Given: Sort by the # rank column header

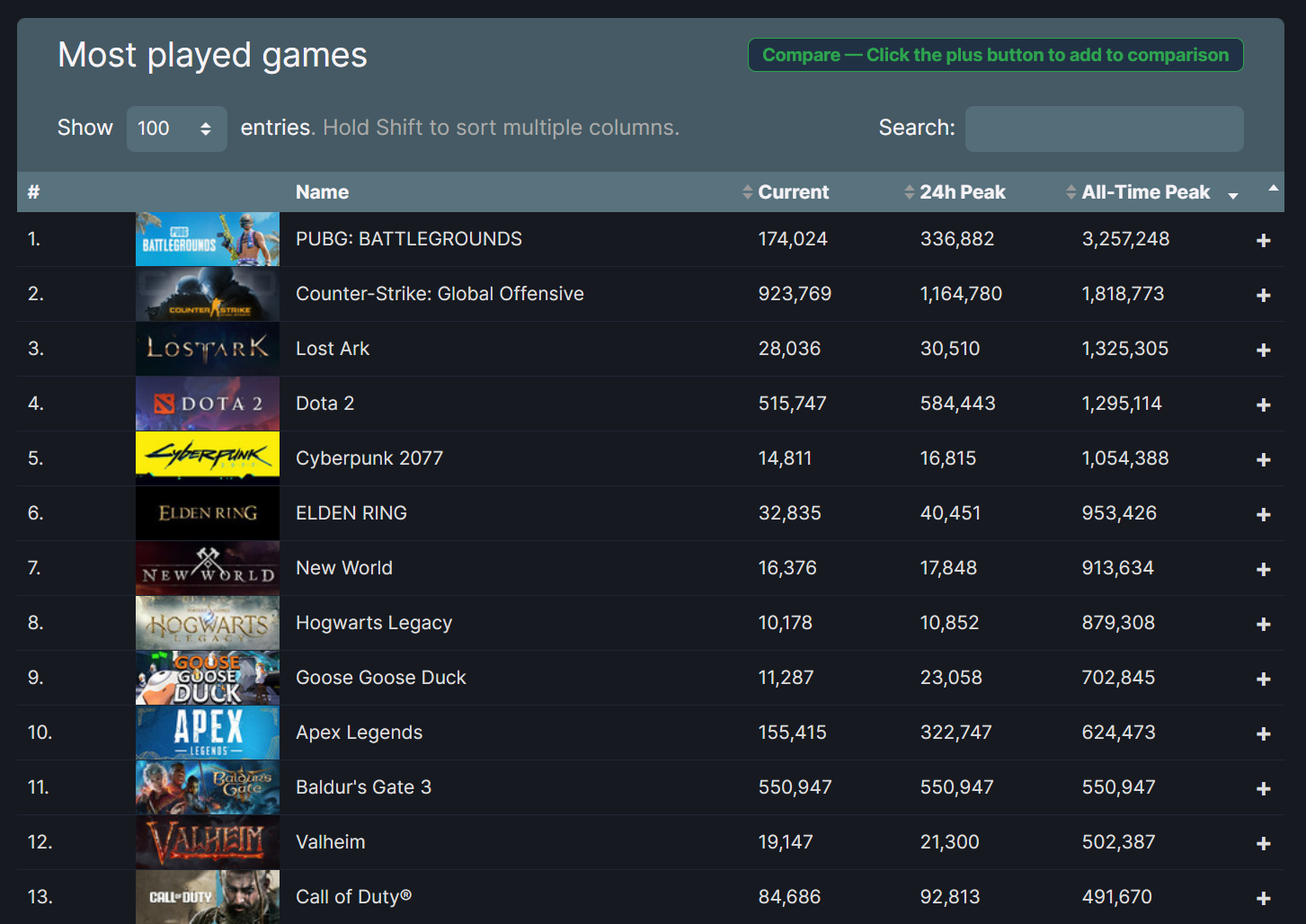Looking at the screenshot, I should click(x=33, y=192).
